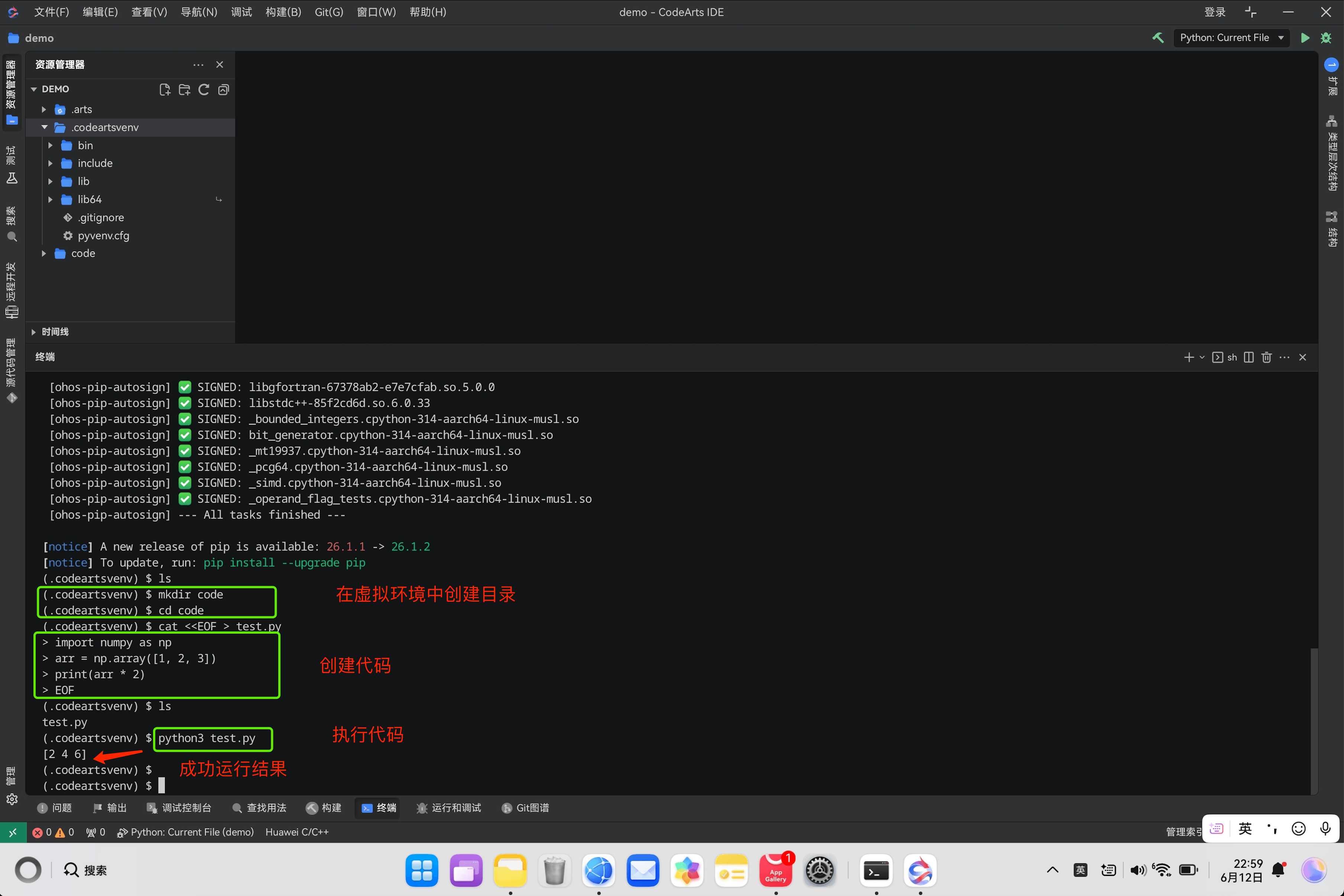This screenshot has width=1344, height=896.
Task: Open the 搜索 view in activity bar
Action: pos(12,224)
